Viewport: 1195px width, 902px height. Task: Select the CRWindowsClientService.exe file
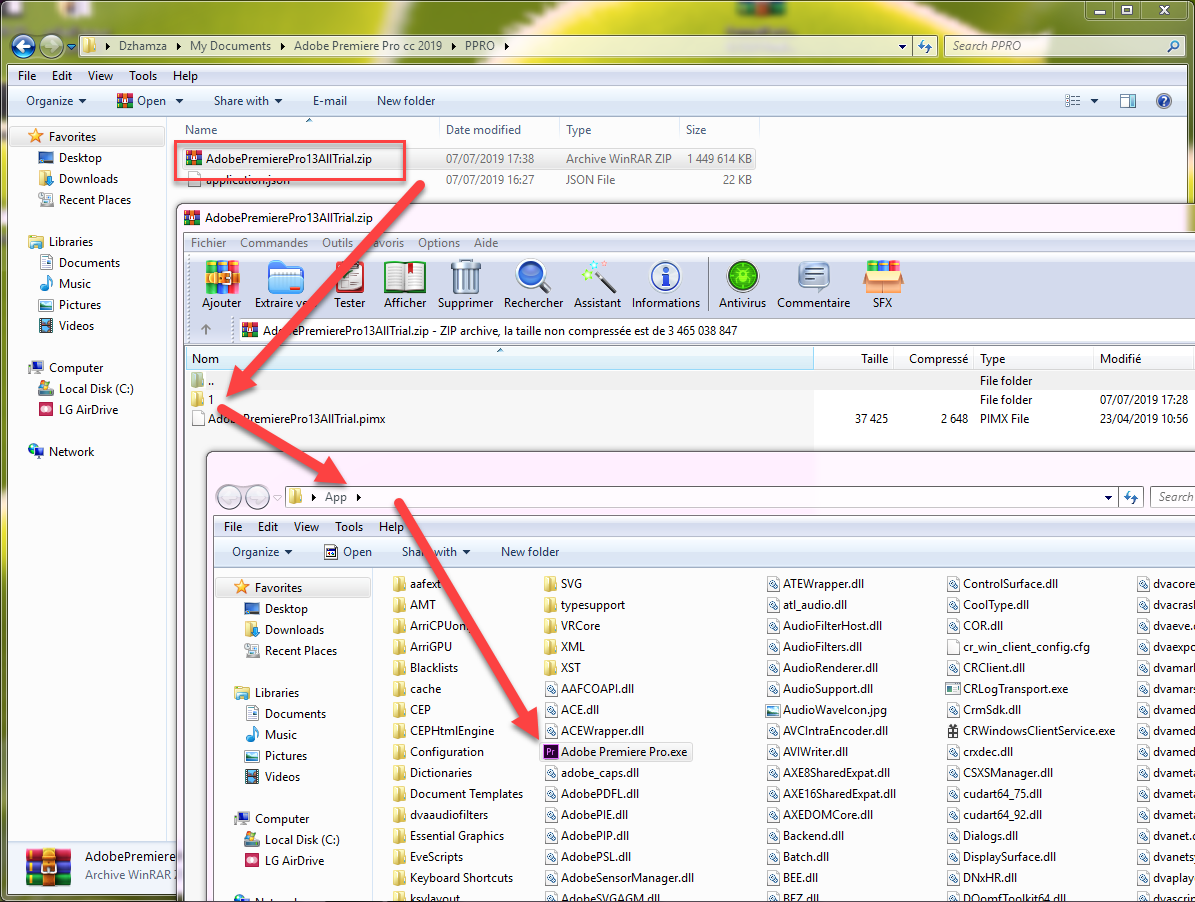(1031, 731)
